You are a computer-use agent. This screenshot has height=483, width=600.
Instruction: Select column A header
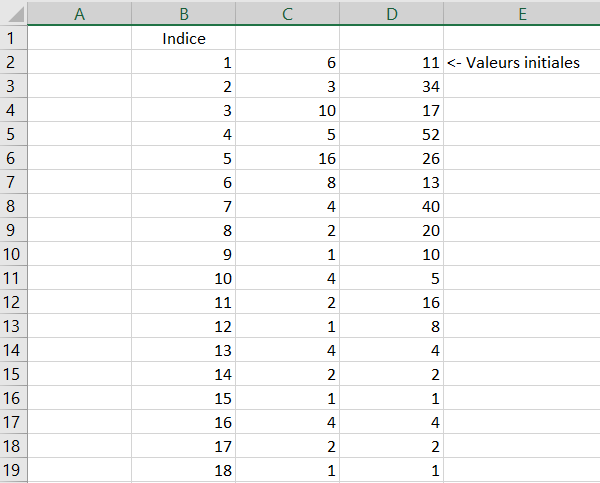pyautogui.click(x=80, y=14)
